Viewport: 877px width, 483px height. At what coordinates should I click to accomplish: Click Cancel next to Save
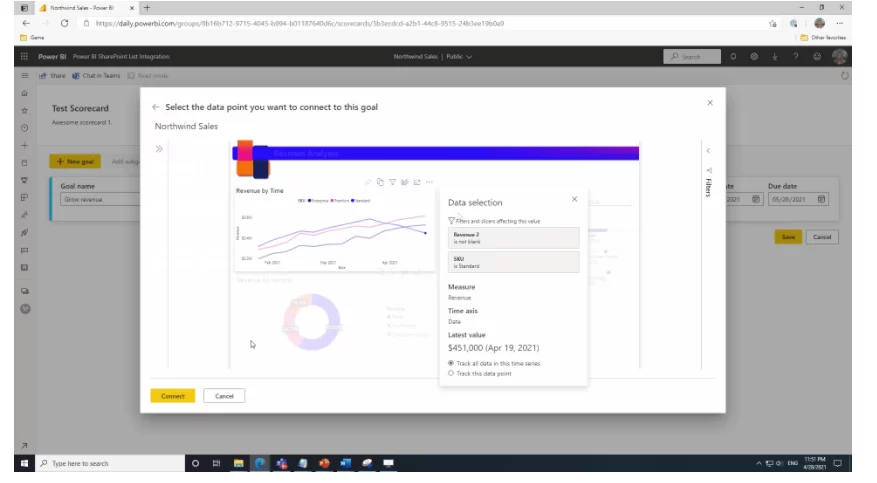[822, 237]
